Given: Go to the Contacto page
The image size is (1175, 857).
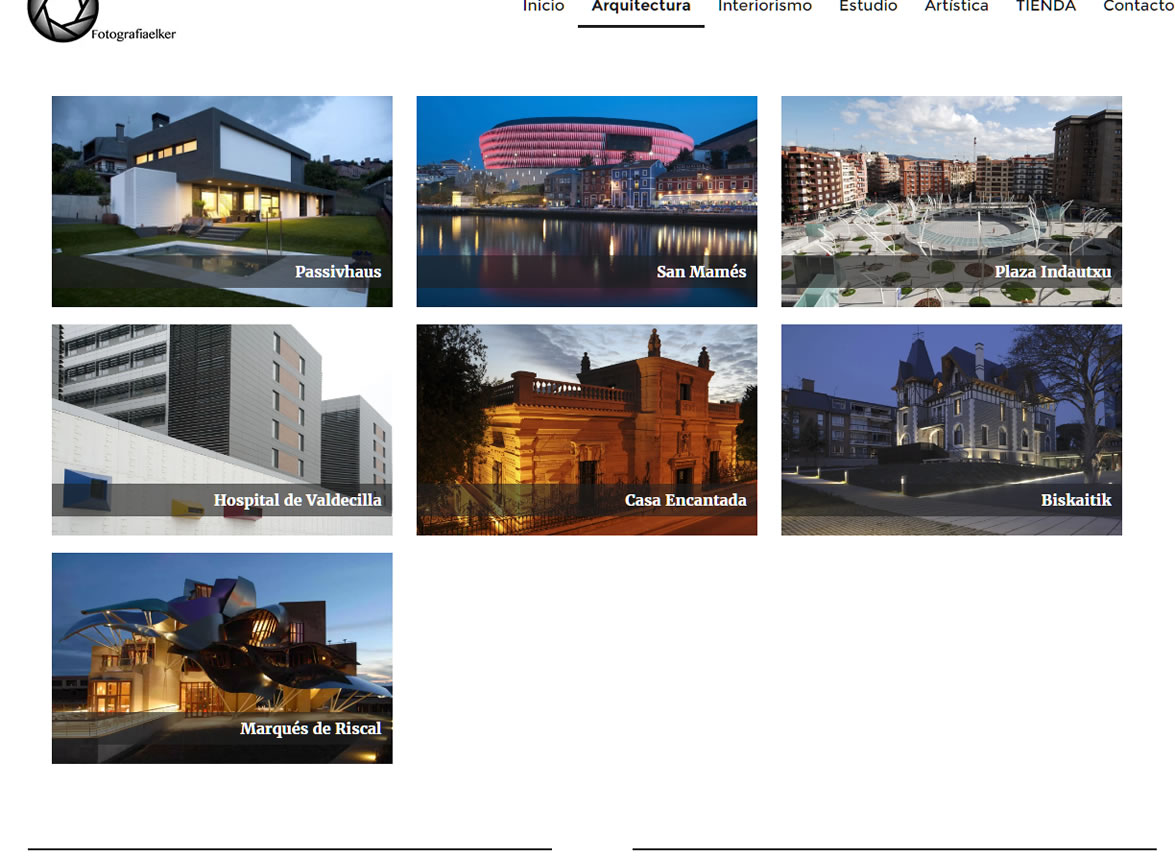Looking at the screenshot, I should pyautogui.click(x=1138, y=6).
